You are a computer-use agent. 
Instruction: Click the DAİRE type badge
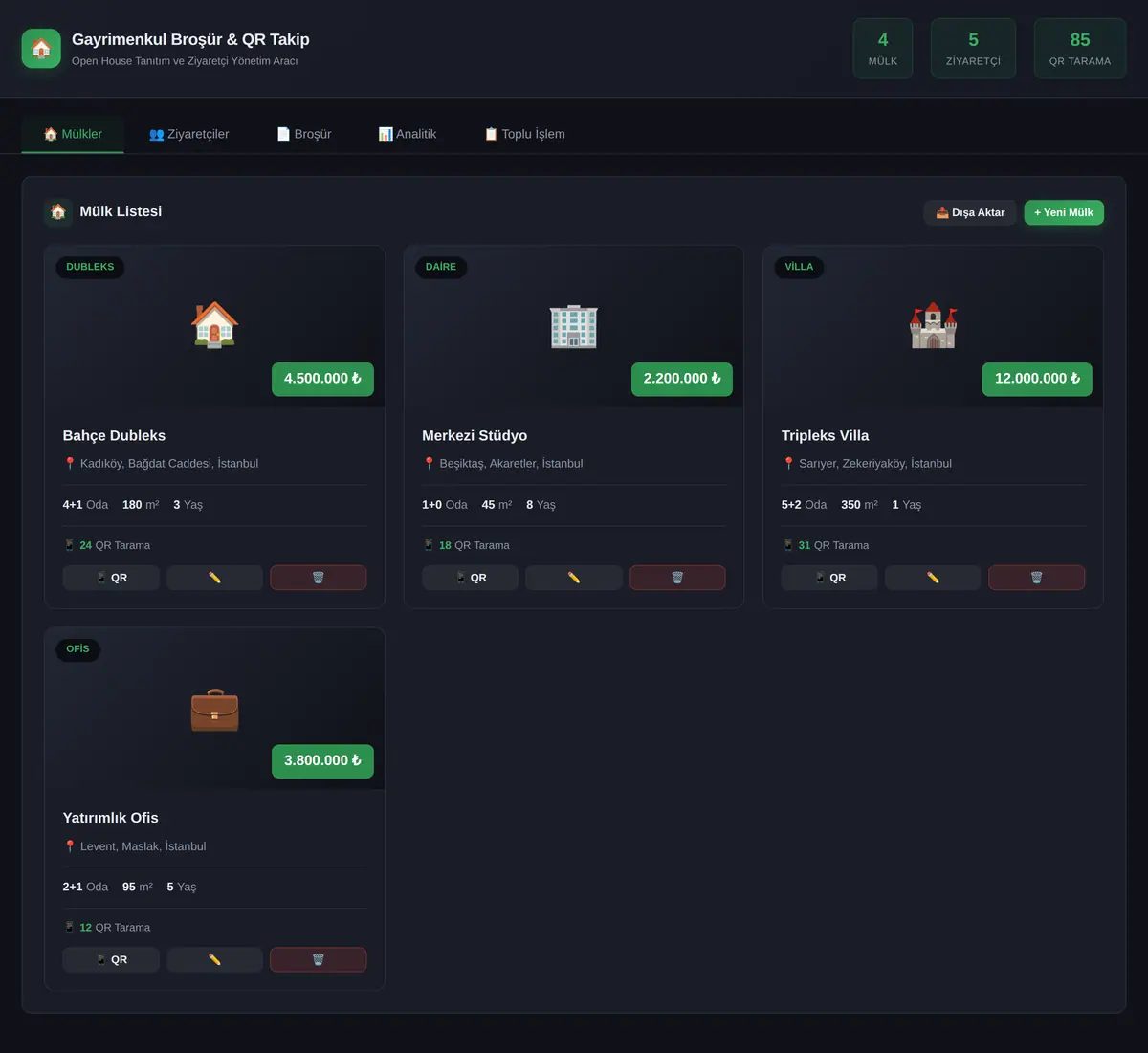click(x=441, y=267)
